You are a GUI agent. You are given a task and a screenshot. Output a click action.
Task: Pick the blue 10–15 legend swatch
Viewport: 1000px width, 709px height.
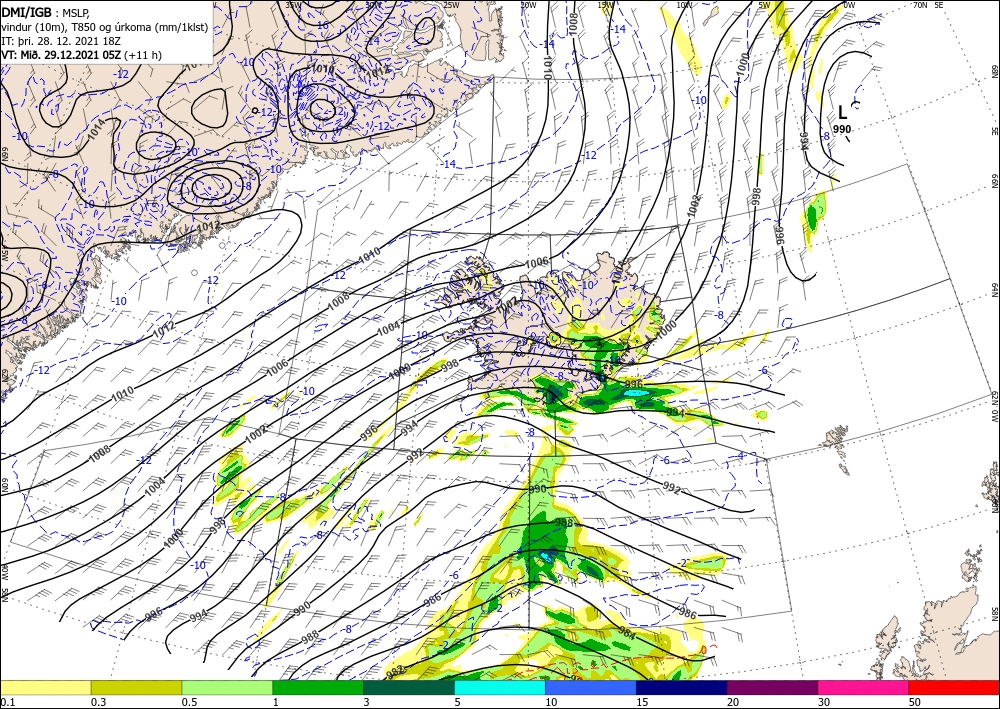pyautogui.click(x=591, y=687)
